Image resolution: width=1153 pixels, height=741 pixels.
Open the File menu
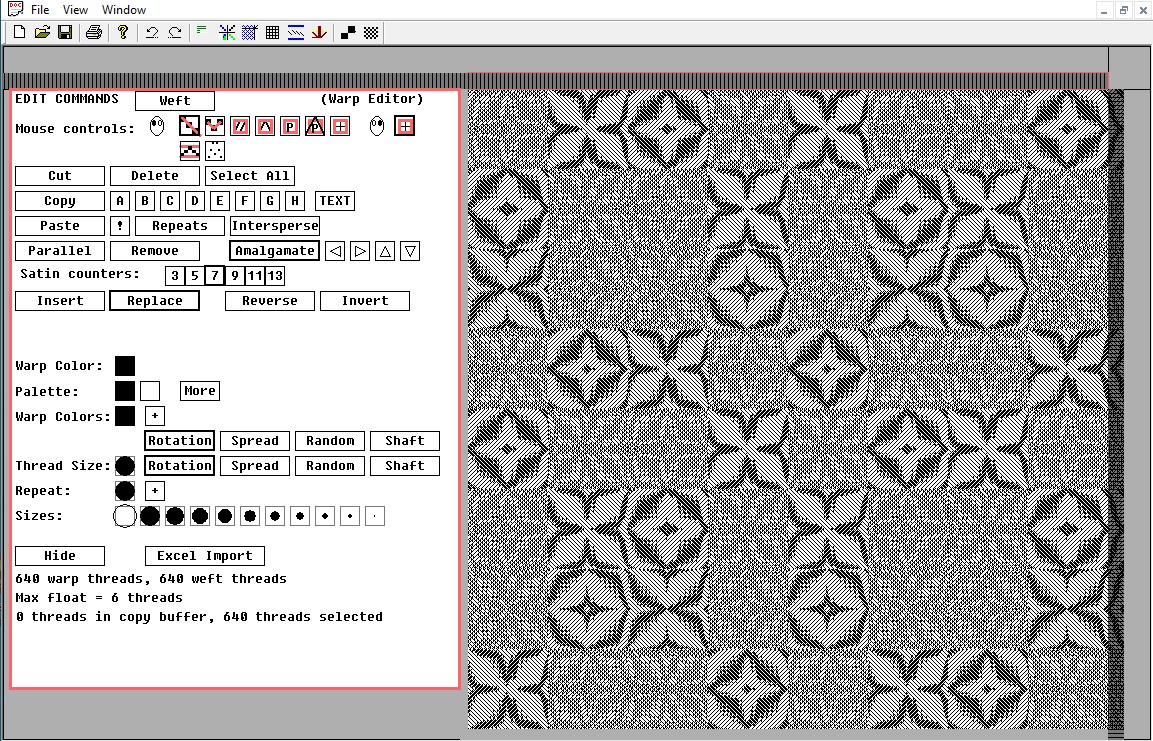tap(39, 9)
